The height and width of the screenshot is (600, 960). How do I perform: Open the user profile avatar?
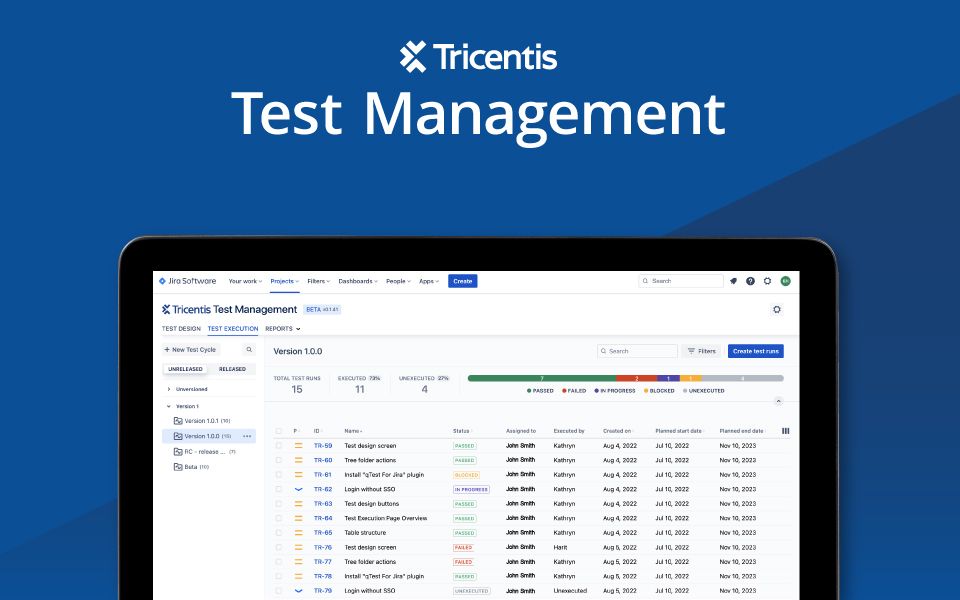pos(785,281)
